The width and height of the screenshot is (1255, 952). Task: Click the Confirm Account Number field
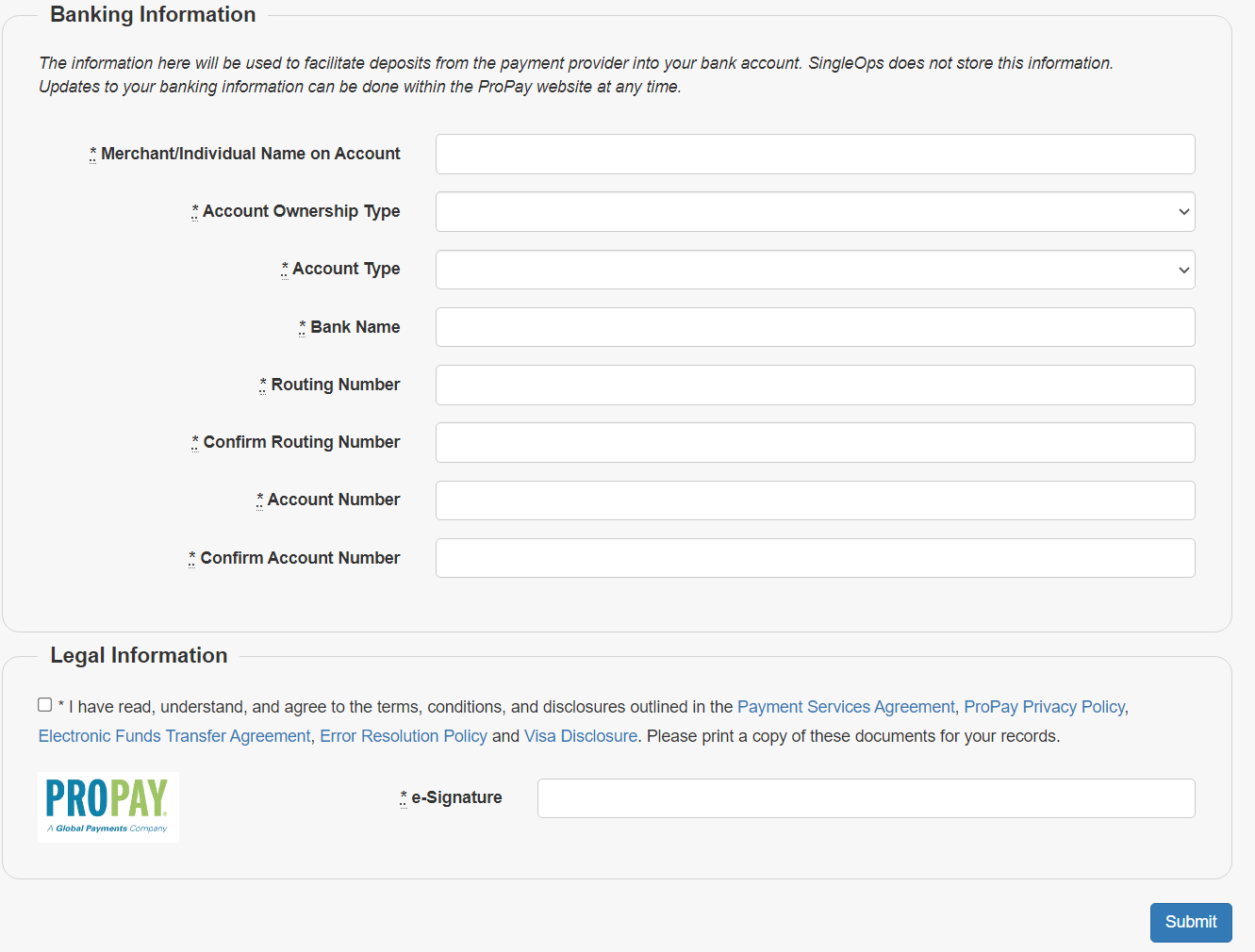[x=815, y=558]
